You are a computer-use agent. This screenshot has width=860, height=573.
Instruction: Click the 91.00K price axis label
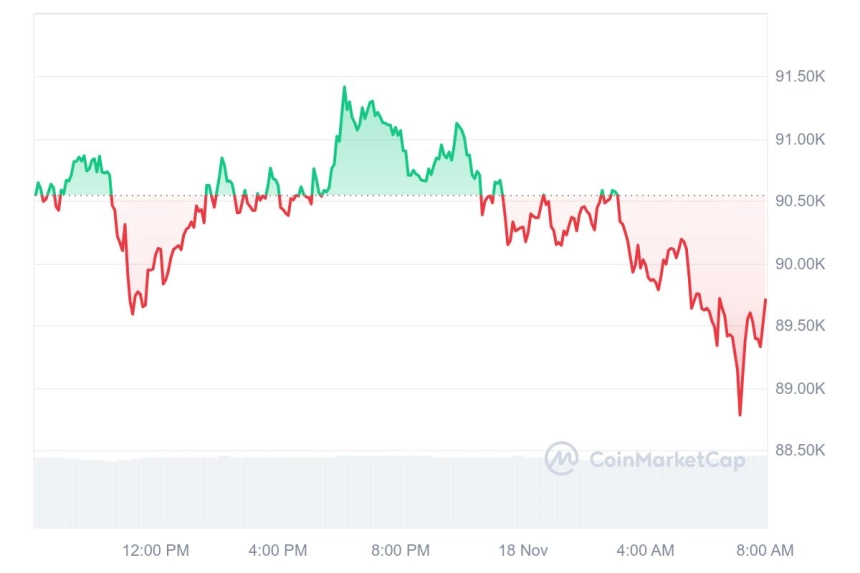[800, 139]
